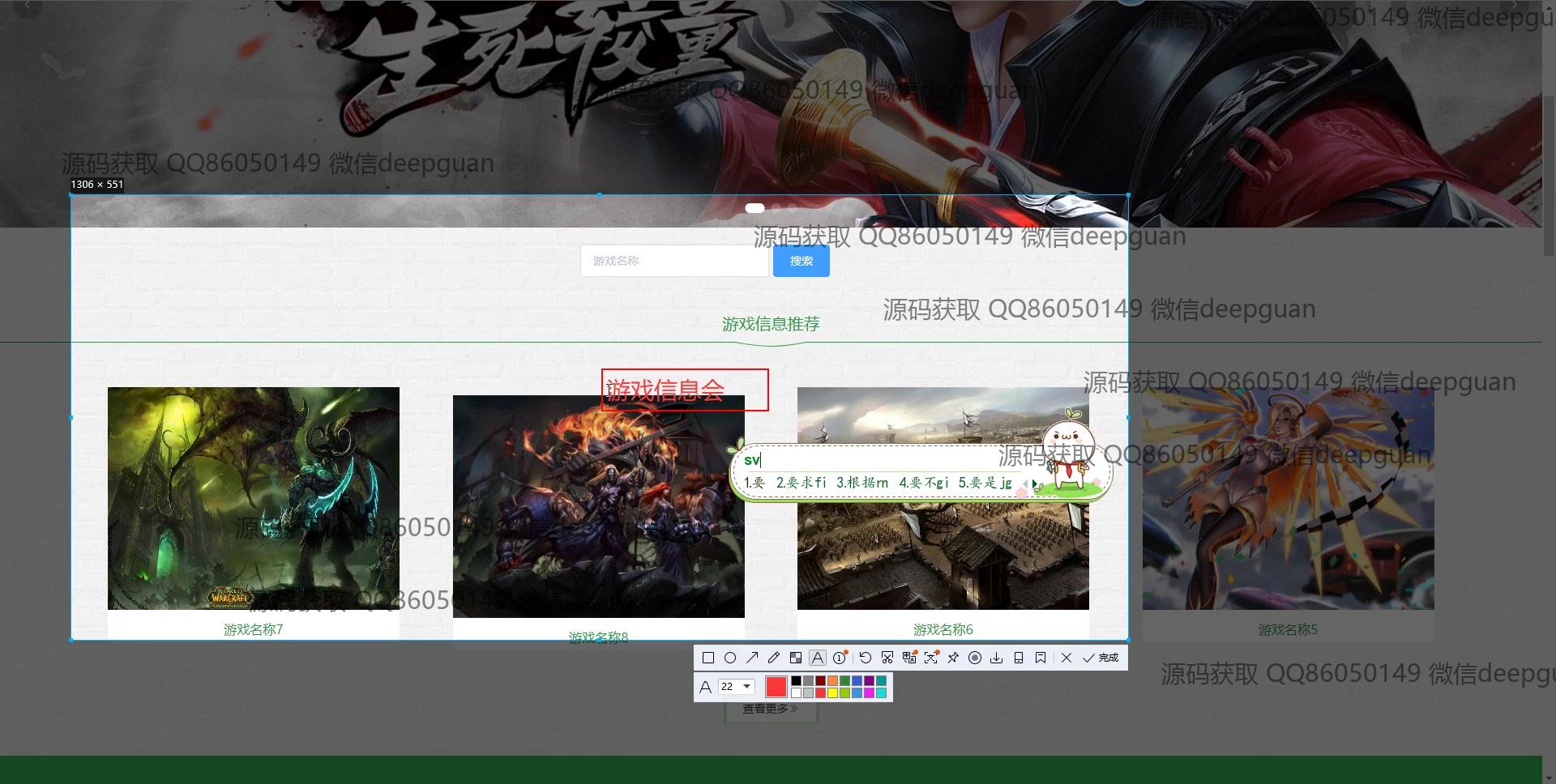Choose IME candidate 2.要求
1556x784 pixels.
801,483
